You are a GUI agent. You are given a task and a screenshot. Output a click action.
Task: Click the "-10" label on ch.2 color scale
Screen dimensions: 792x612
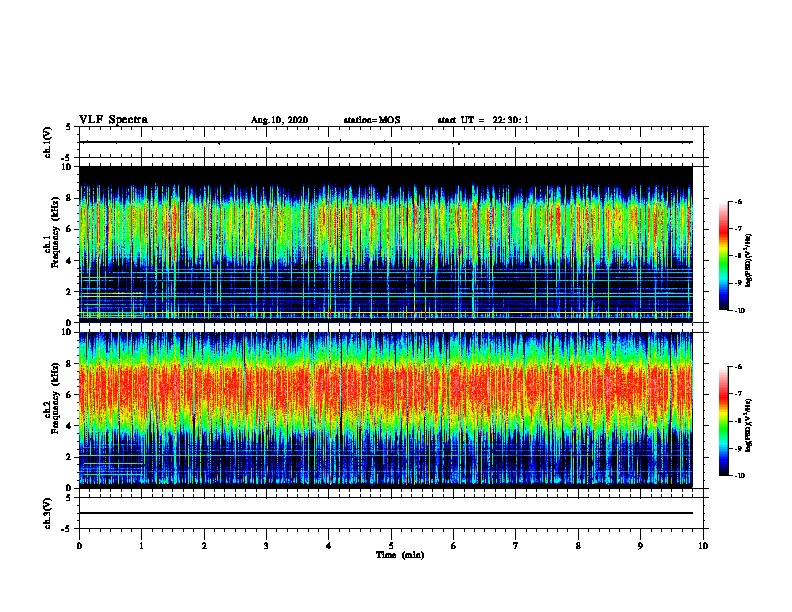click(x=739, y=476)
